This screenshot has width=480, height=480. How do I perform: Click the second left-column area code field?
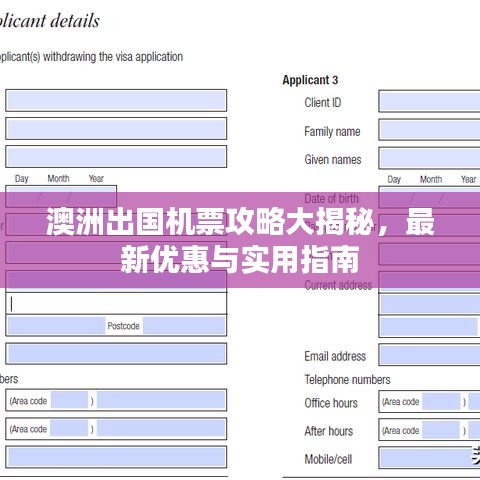click(x=69, y=428)
